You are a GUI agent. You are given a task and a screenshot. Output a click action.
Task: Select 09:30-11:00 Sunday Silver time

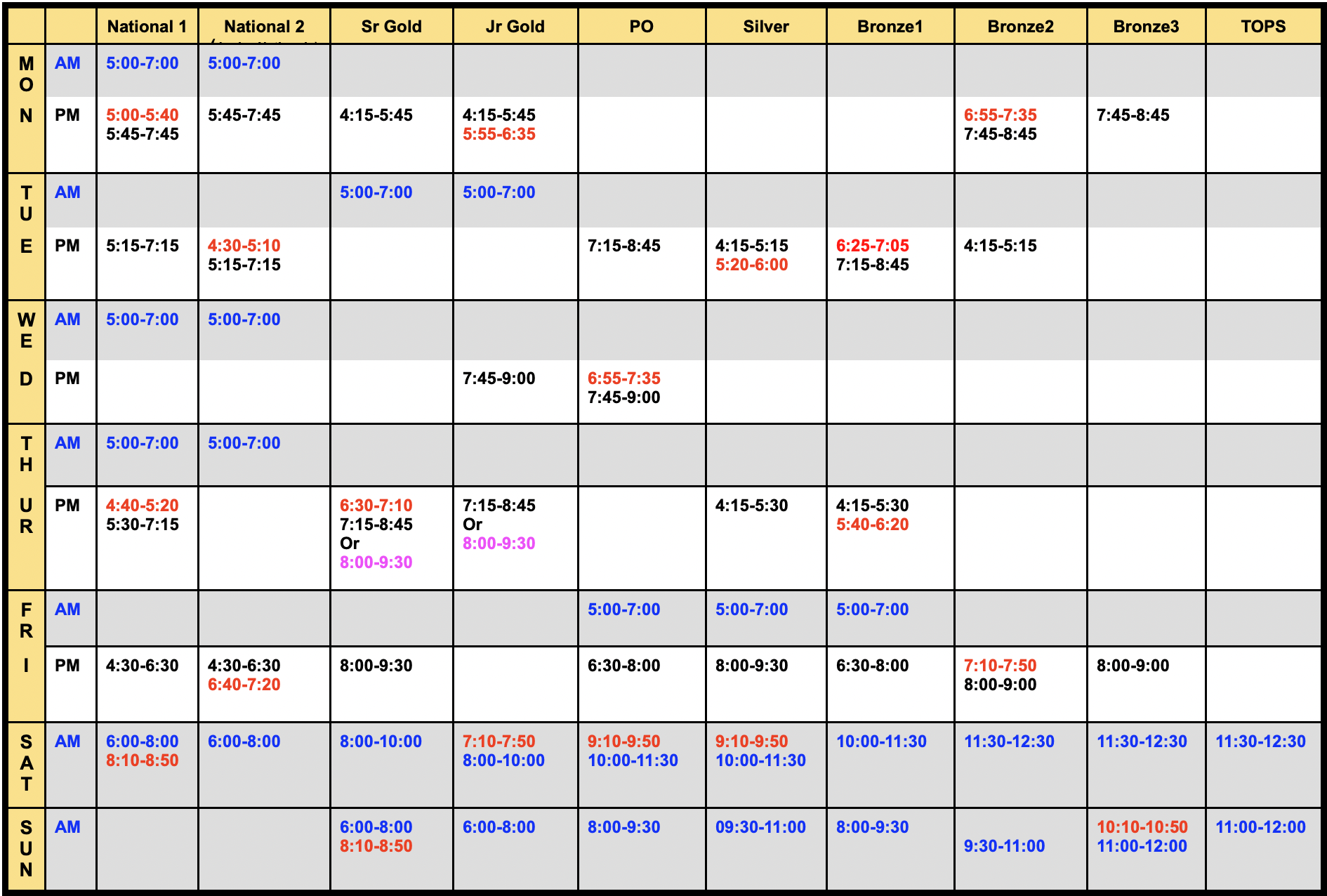pos(760,827)
